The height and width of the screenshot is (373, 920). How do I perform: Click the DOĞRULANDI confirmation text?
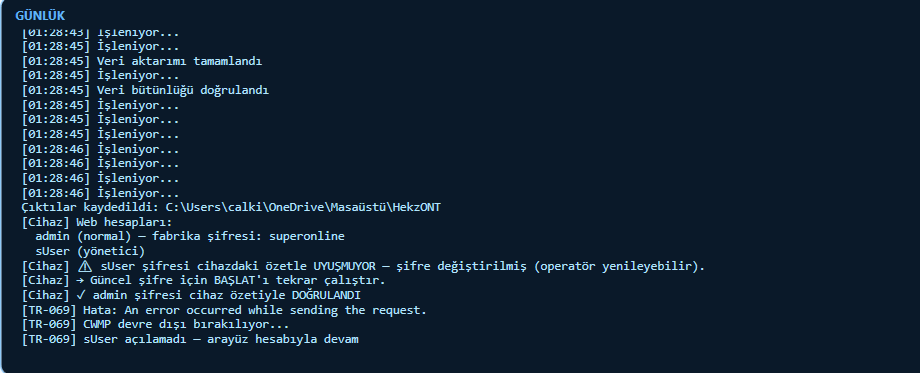[326, 295]
